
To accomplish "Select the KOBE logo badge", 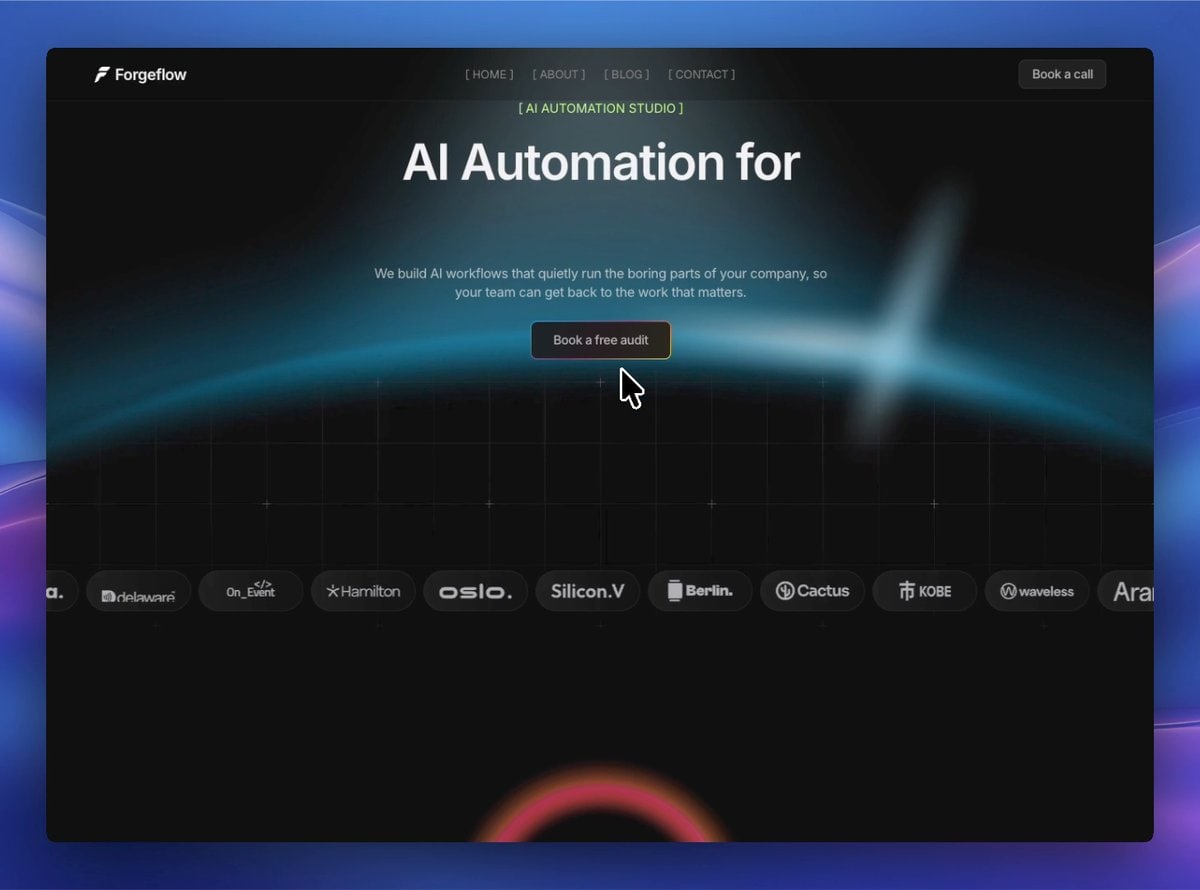I will (925, 591).
